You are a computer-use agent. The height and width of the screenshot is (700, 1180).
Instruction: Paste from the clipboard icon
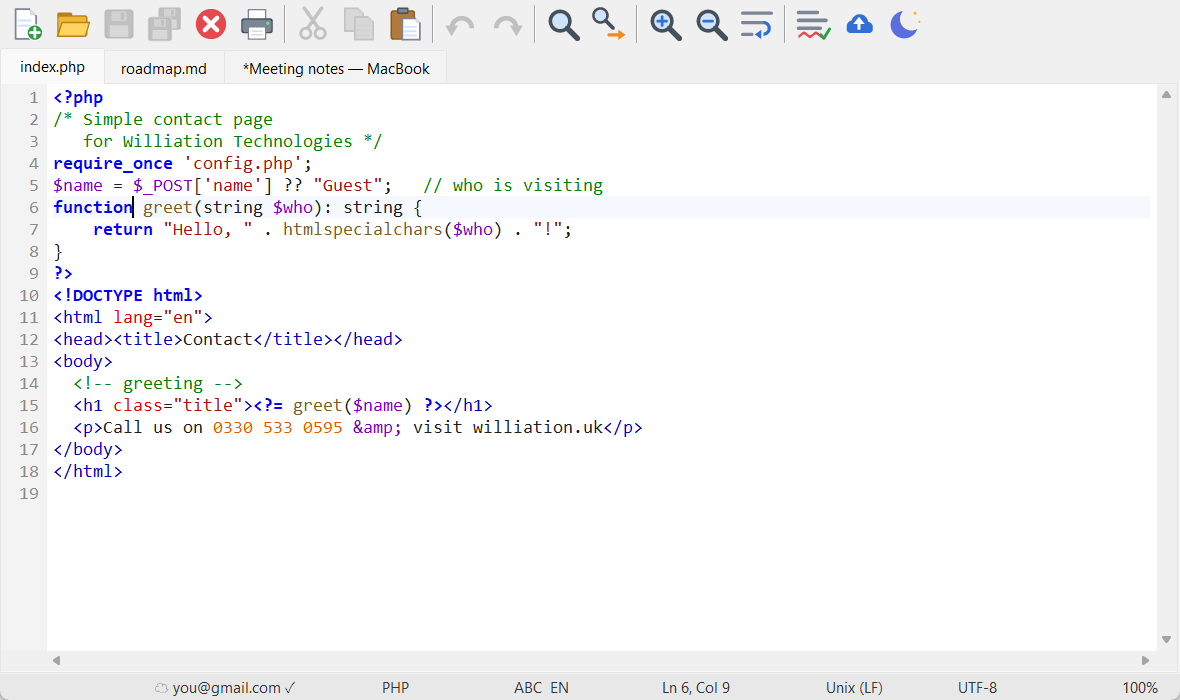click(x=405, y=24)
